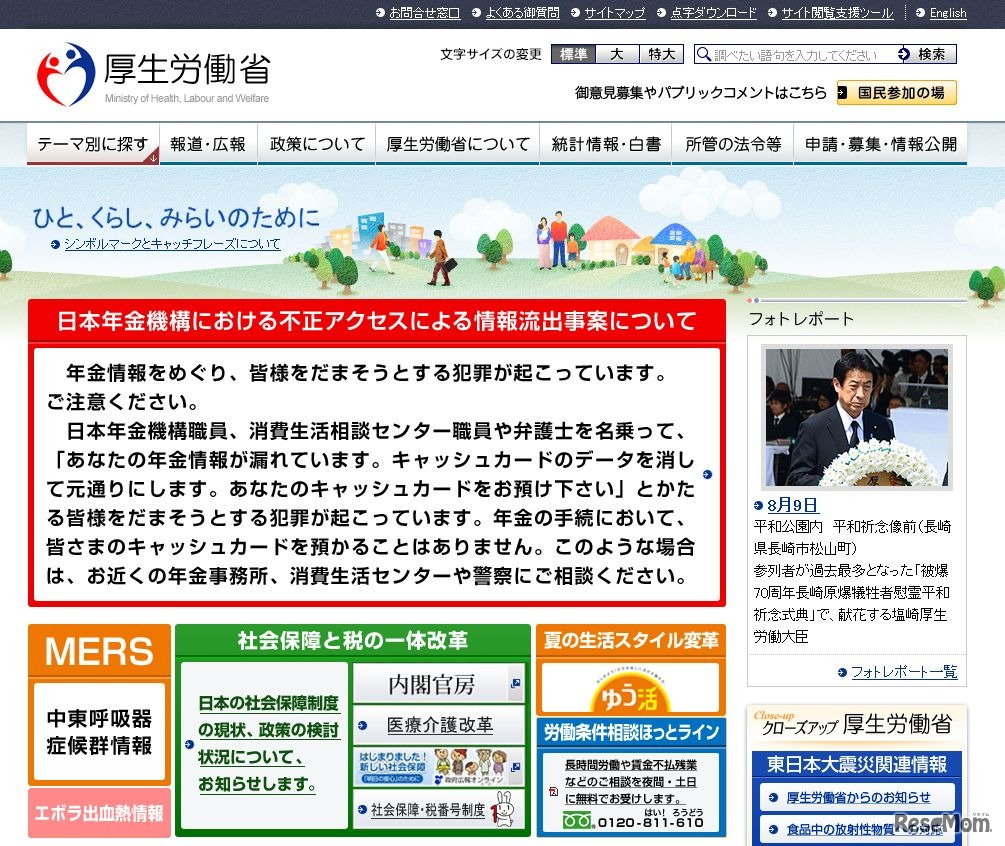This screenshot has width=1005, height=846.
Task: Click arrow bullet before 日本の社会保障制度 text
Action: tap(189, 744)
